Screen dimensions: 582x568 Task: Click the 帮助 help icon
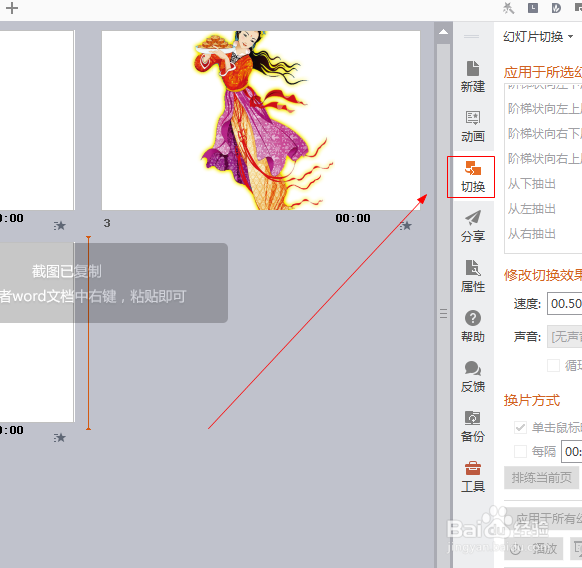pos(473,327)
